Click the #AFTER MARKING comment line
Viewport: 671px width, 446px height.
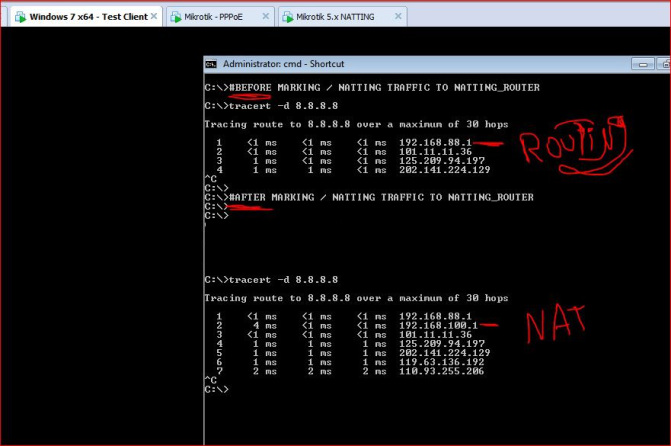point(380,198)
